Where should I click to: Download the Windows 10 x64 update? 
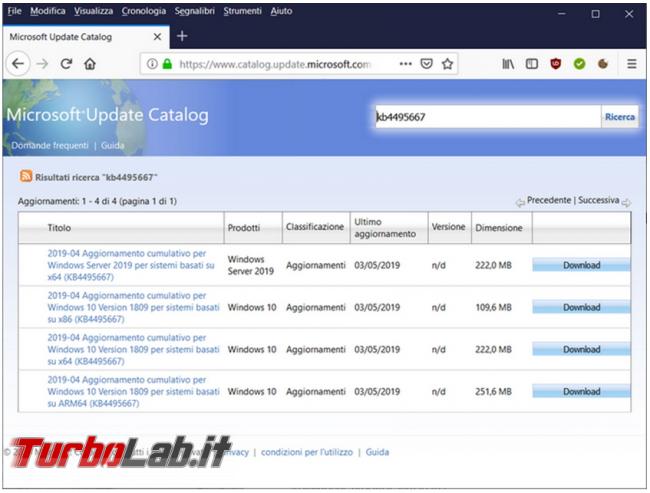pyautogui.click(x=581, y=350)
